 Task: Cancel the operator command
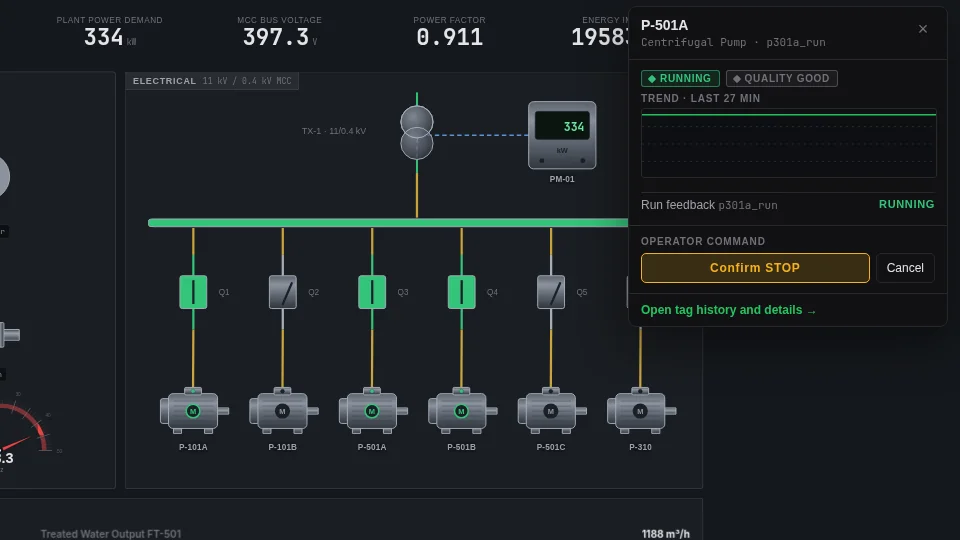coord(905,268)
